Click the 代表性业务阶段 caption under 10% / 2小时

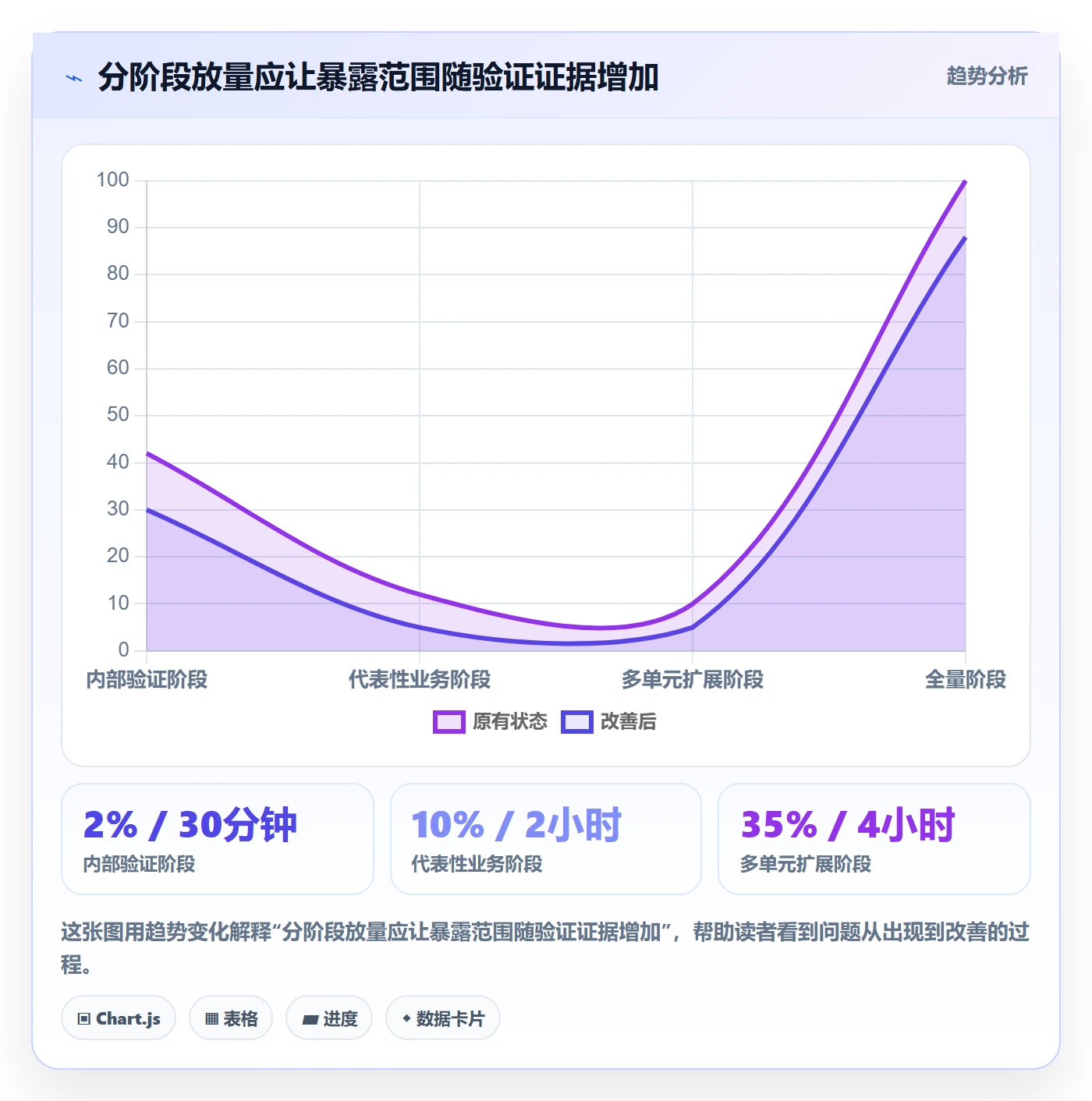tap(477, 864)
